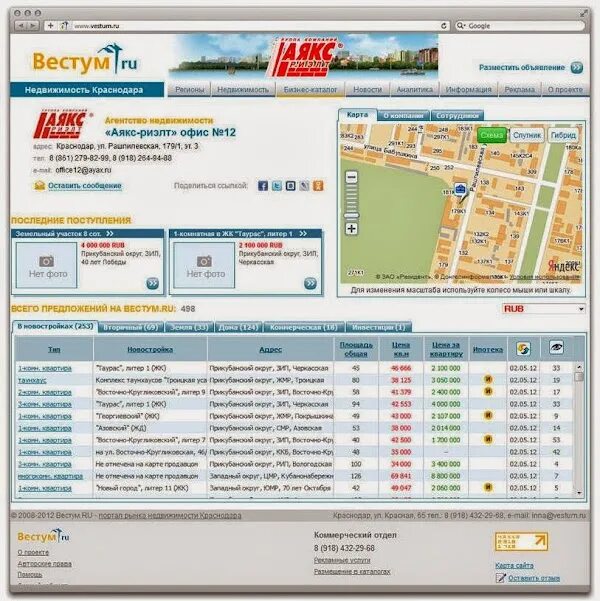
Task: Click the Разместить объявление link
Action: click(522, 67)
